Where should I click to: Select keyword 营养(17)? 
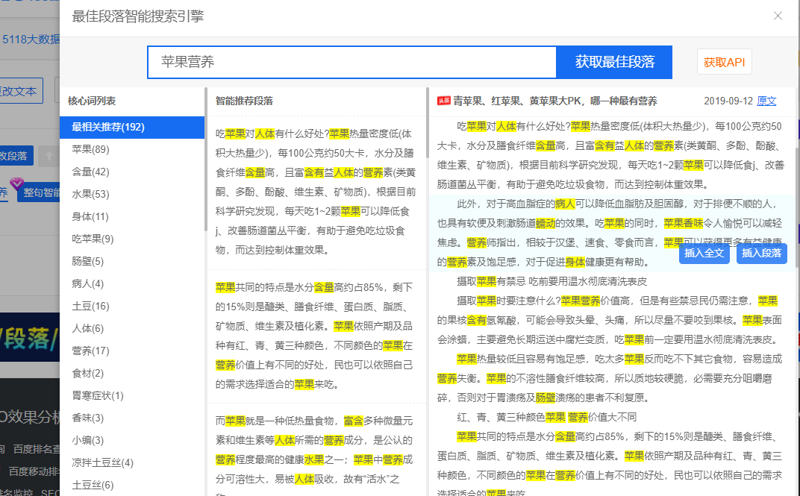click(x=91, y=351)
